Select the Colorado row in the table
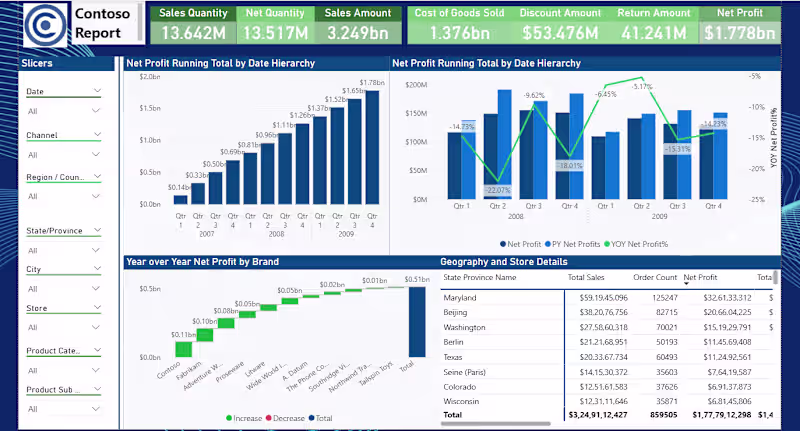 [x=607, y=387]
